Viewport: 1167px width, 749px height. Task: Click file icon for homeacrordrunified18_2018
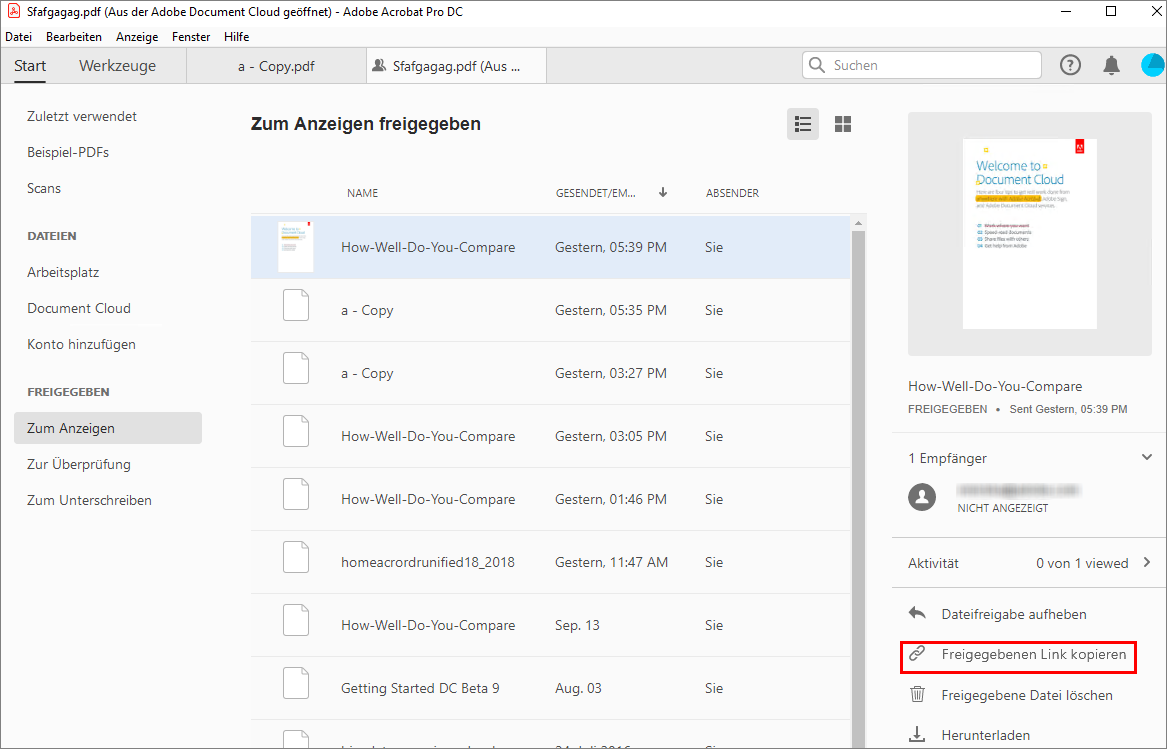click(x=295, y=558)
